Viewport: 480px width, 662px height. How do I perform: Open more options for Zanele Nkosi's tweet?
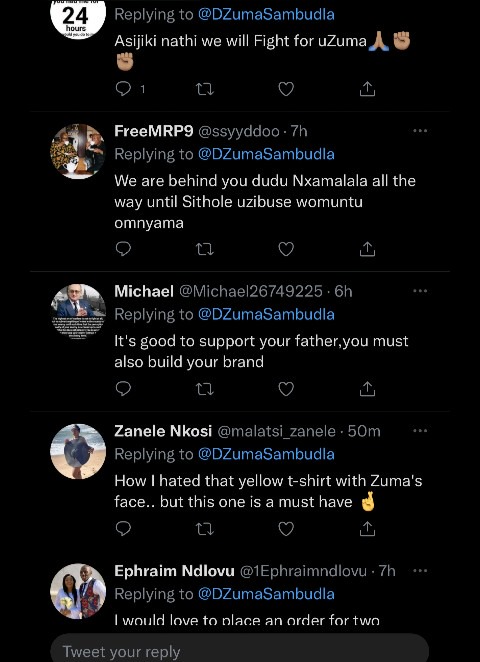coord(420,431)
